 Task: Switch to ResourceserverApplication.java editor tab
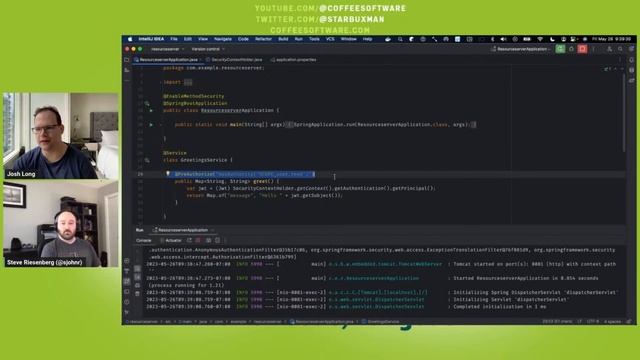pyautogui.click(x=168, y=60)
